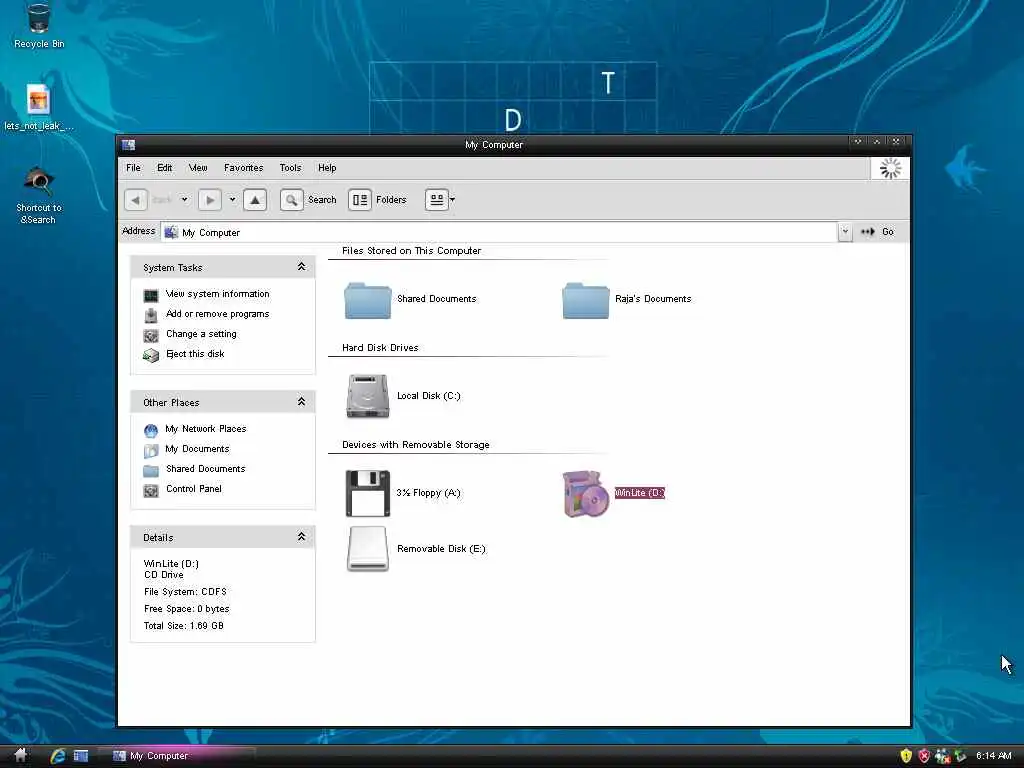Click Change a setting link
This screenshot has height=768, width=1024.
pos(201,334)
